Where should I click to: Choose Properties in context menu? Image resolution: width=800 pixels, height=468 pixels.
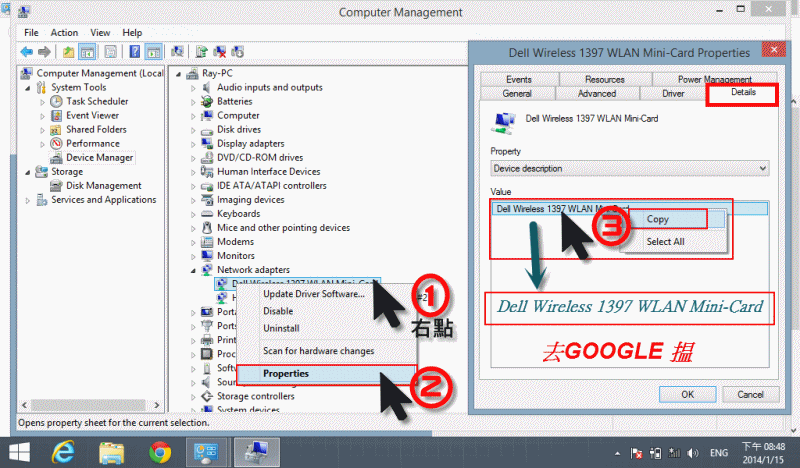(327, 374)
